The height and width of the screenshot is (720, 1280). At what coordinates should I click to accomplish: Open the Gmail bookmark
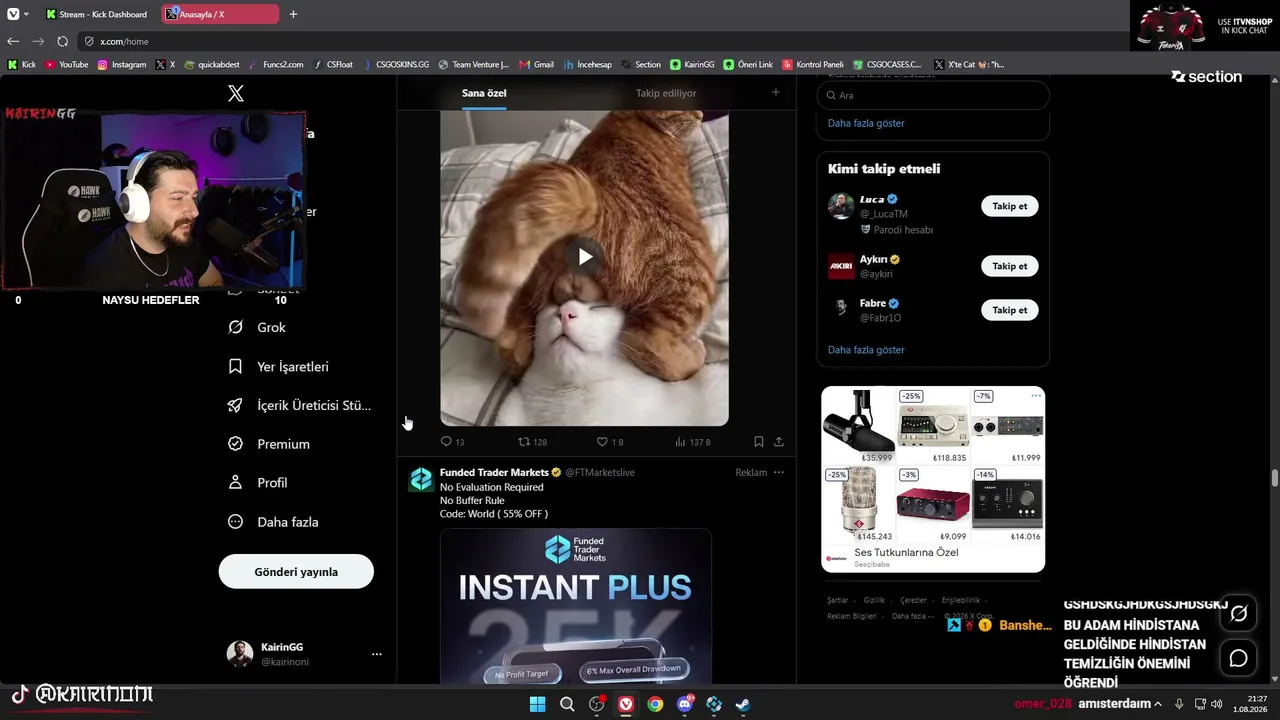pos(537,64)
